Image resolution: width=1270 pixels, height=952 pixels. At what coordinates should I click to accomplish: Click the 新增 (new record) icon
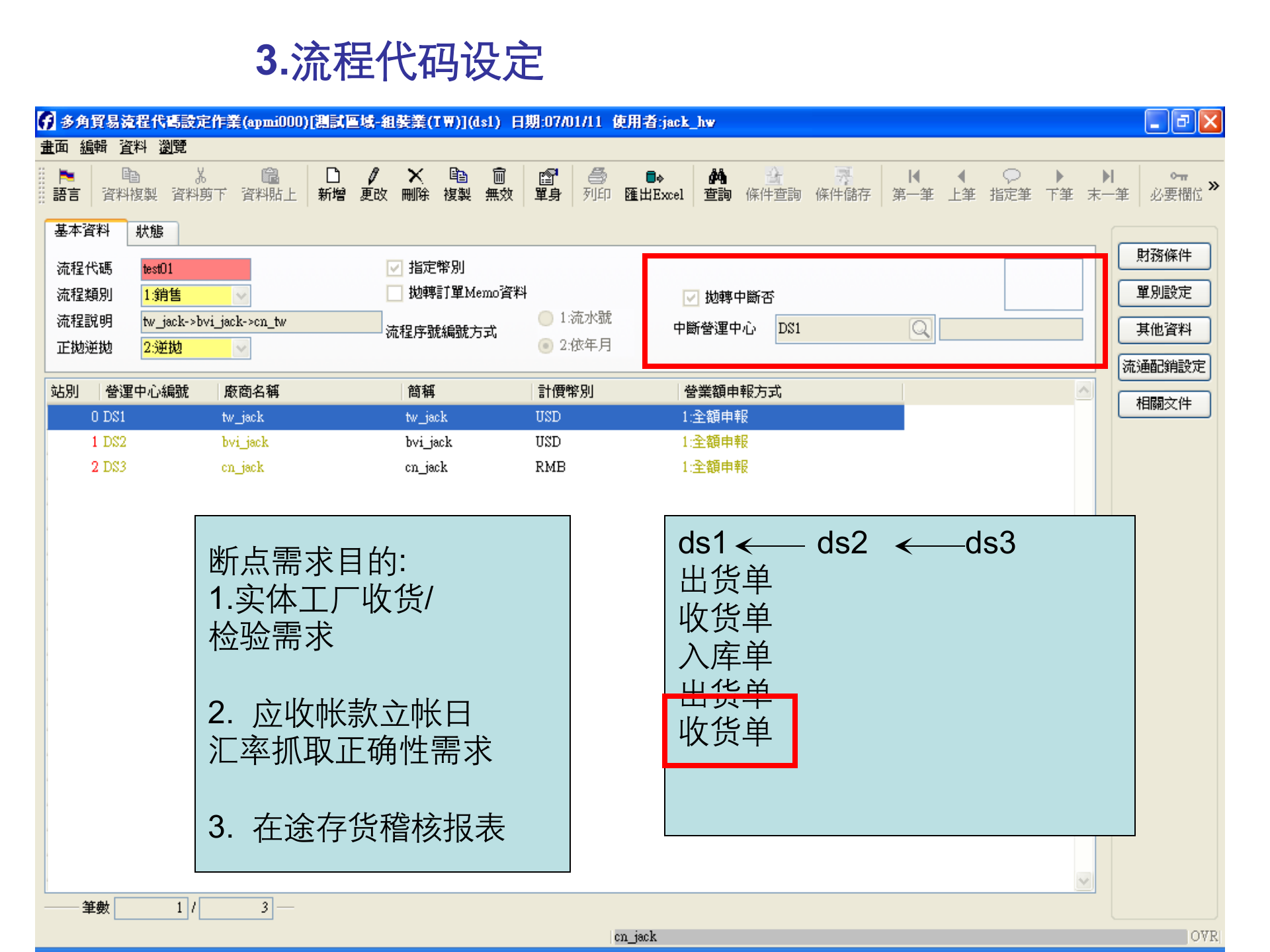(x=331, y=185)
